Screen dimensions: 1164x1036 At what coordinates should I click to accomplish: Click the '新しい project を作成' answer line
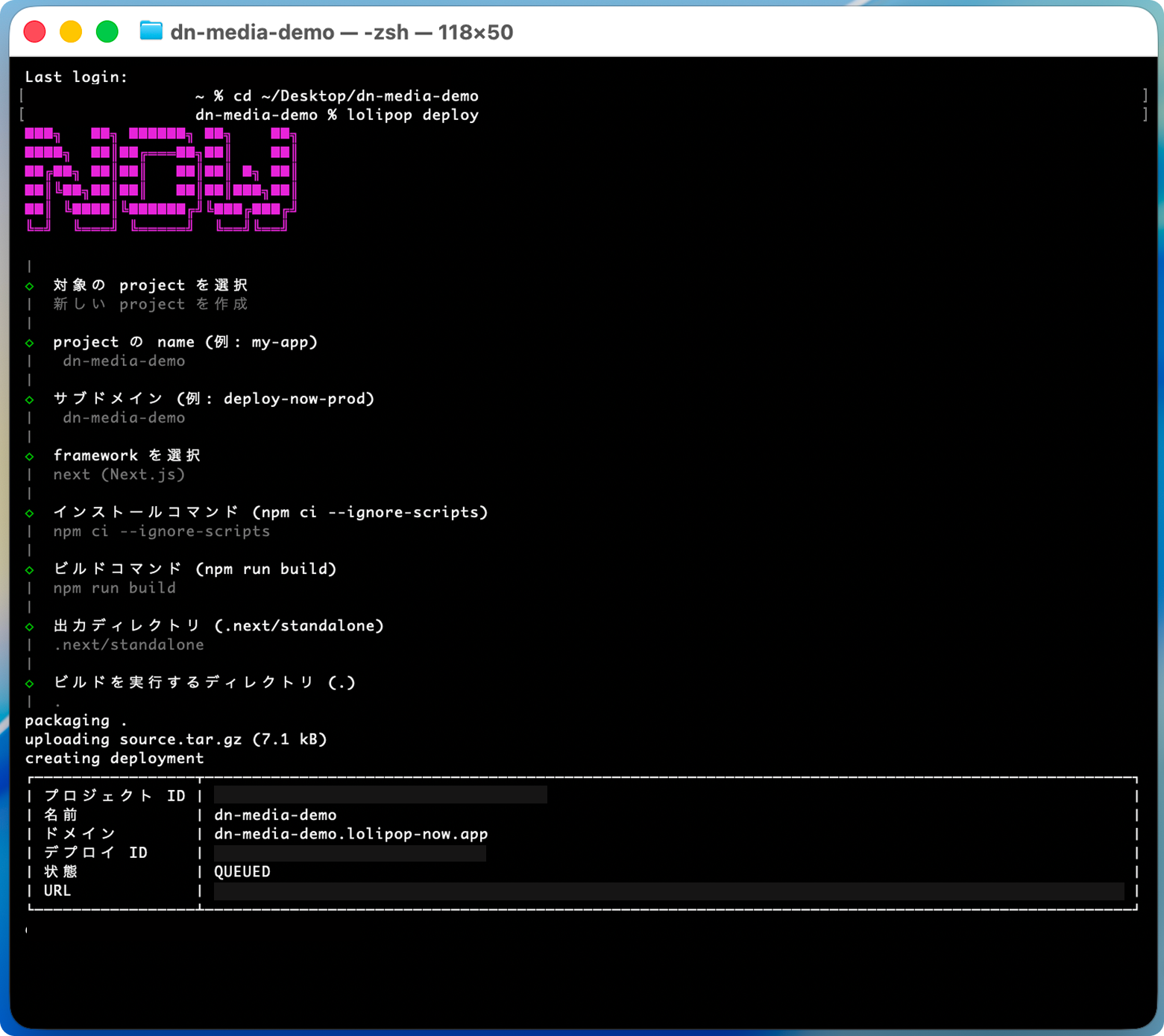tap(150, 304)
